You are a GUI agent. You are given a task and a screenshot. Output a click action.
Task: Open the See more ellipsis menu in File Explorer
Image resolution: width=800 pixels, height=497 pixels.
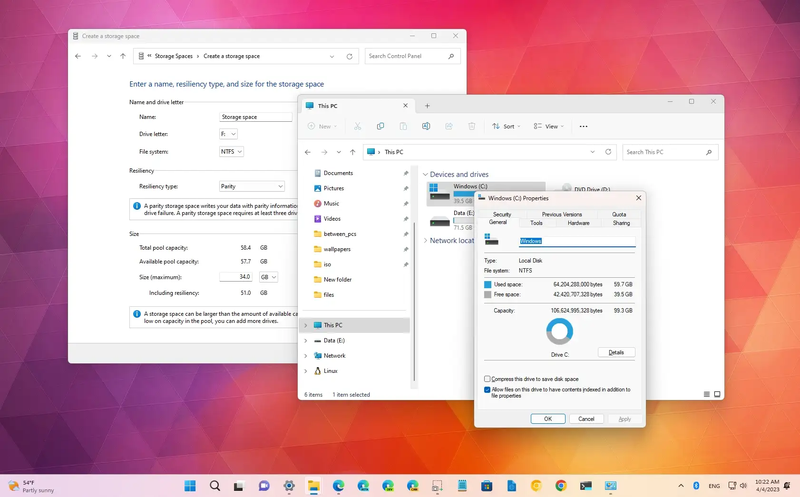coord(584,126)
